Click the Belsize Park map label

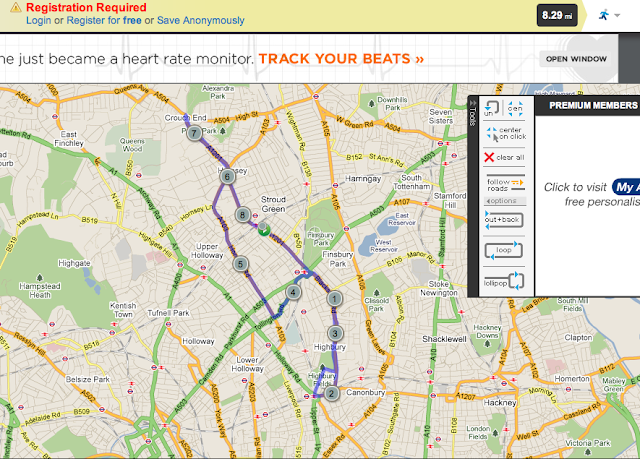tap(88, 379)
